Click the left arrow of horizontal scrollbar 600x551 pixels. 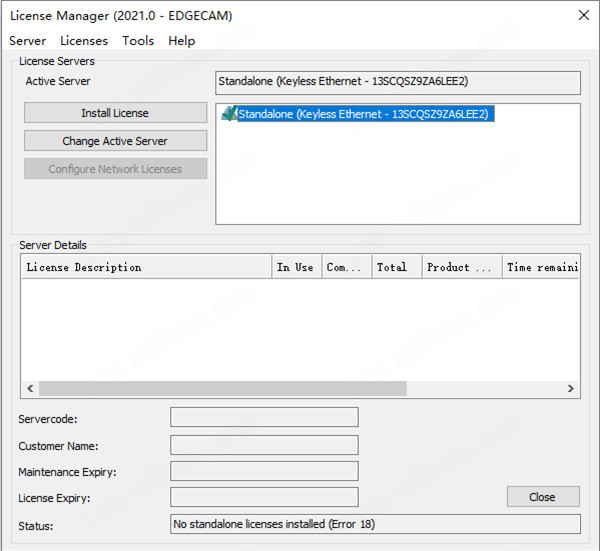tap(30, 388)
